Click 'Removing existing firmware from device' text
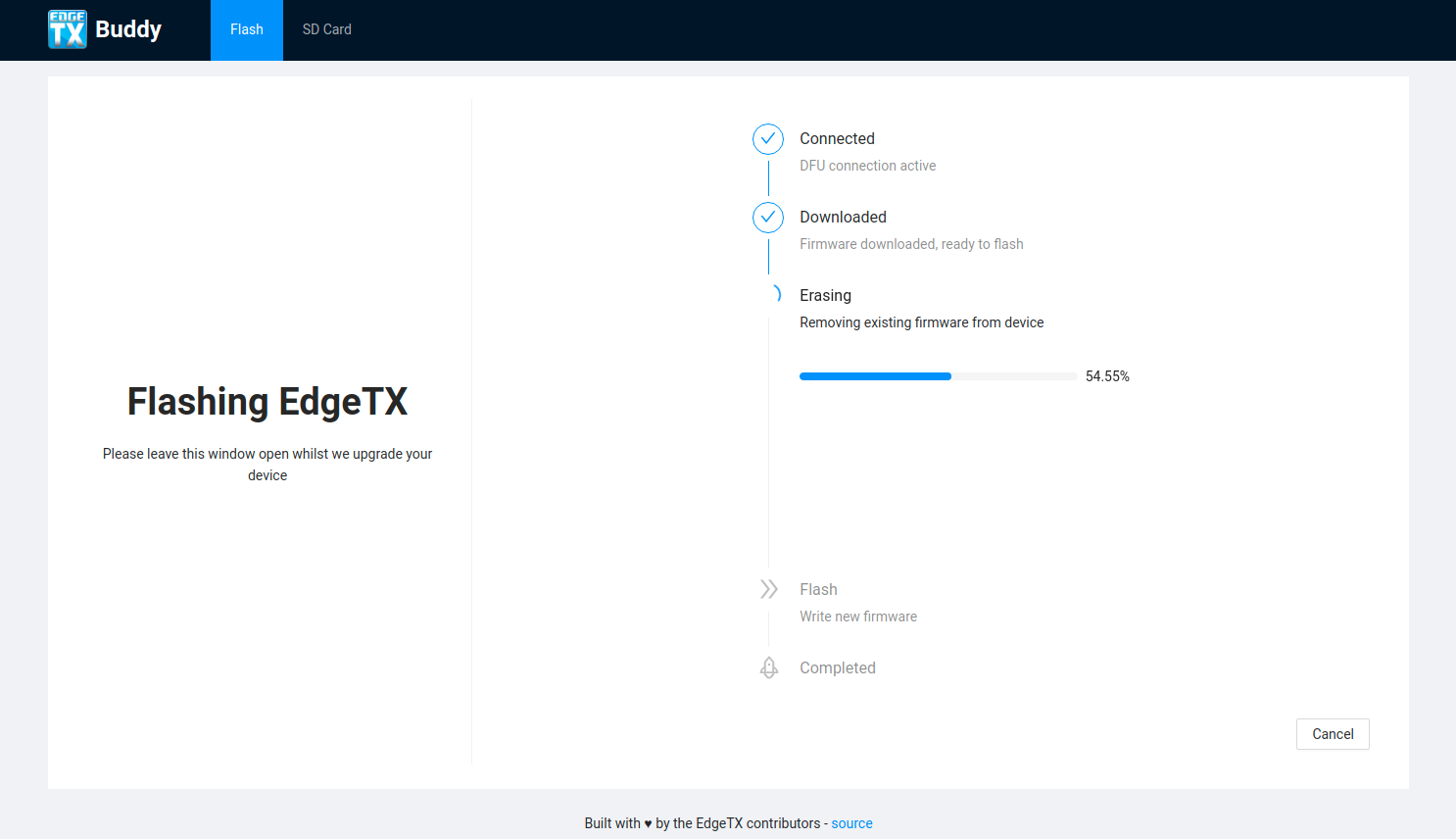Image resolution: width=1456 pixels, height=839 pixels. (922, 322)
